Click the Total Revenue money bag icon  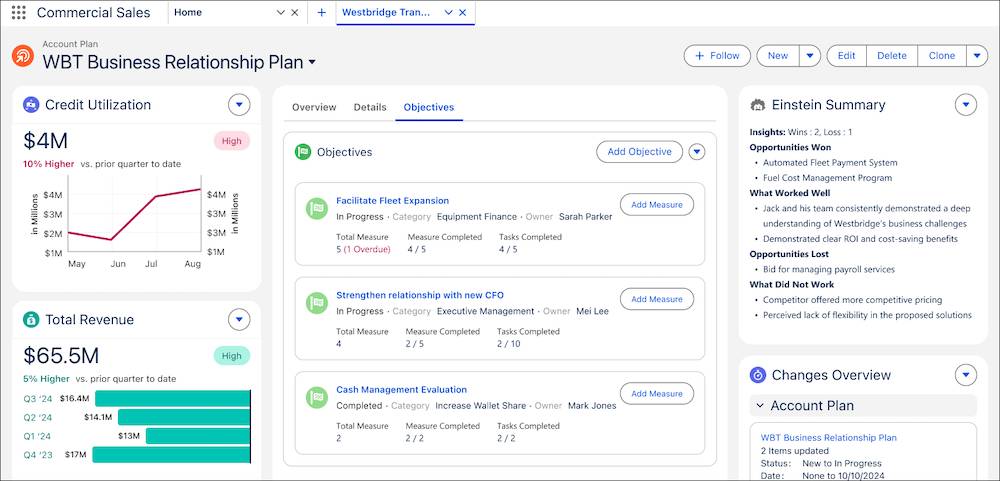31,320
